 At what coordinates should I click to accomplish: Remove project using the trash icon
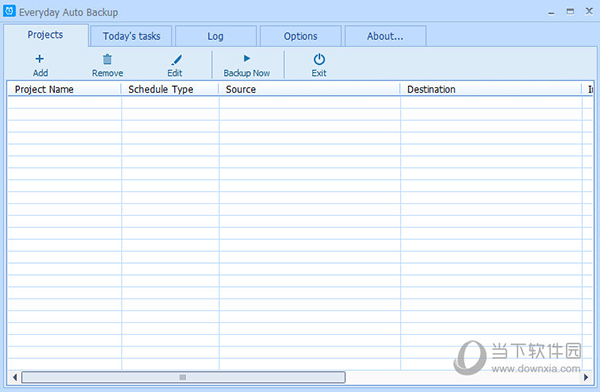point(108,59)
